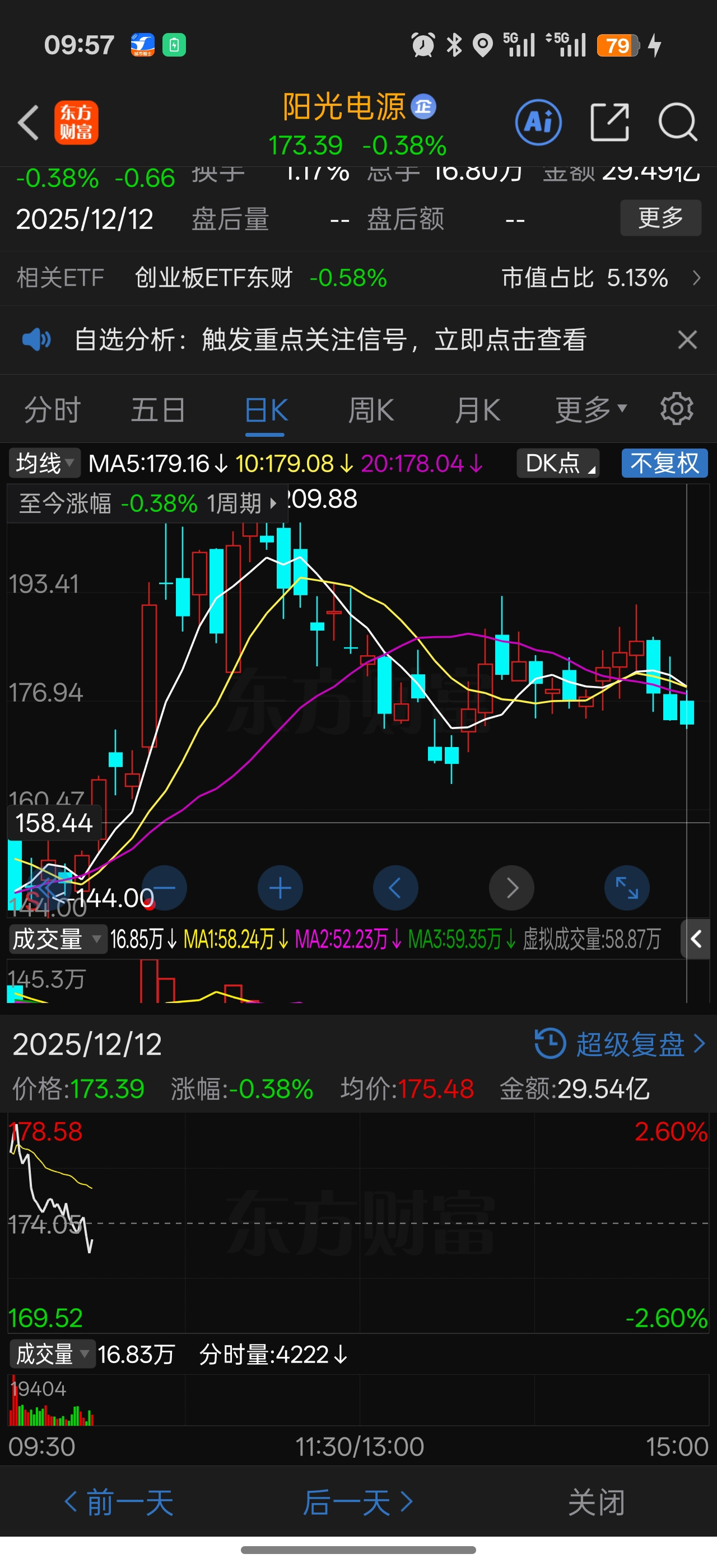Tap the 金额:29.54亿 value
This screenshot has width=717, height=1568.
(574, 1088)
